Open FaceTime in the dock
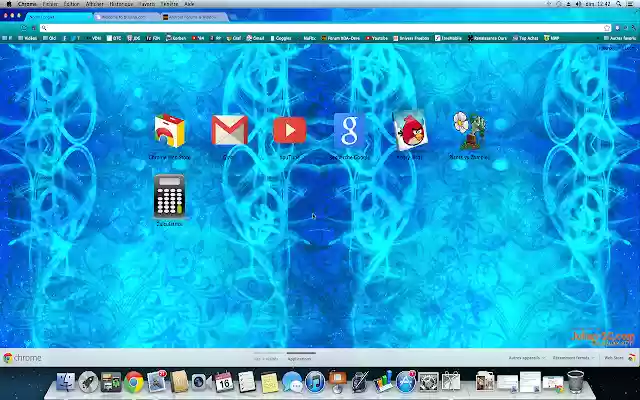 (x=201, y=382)
